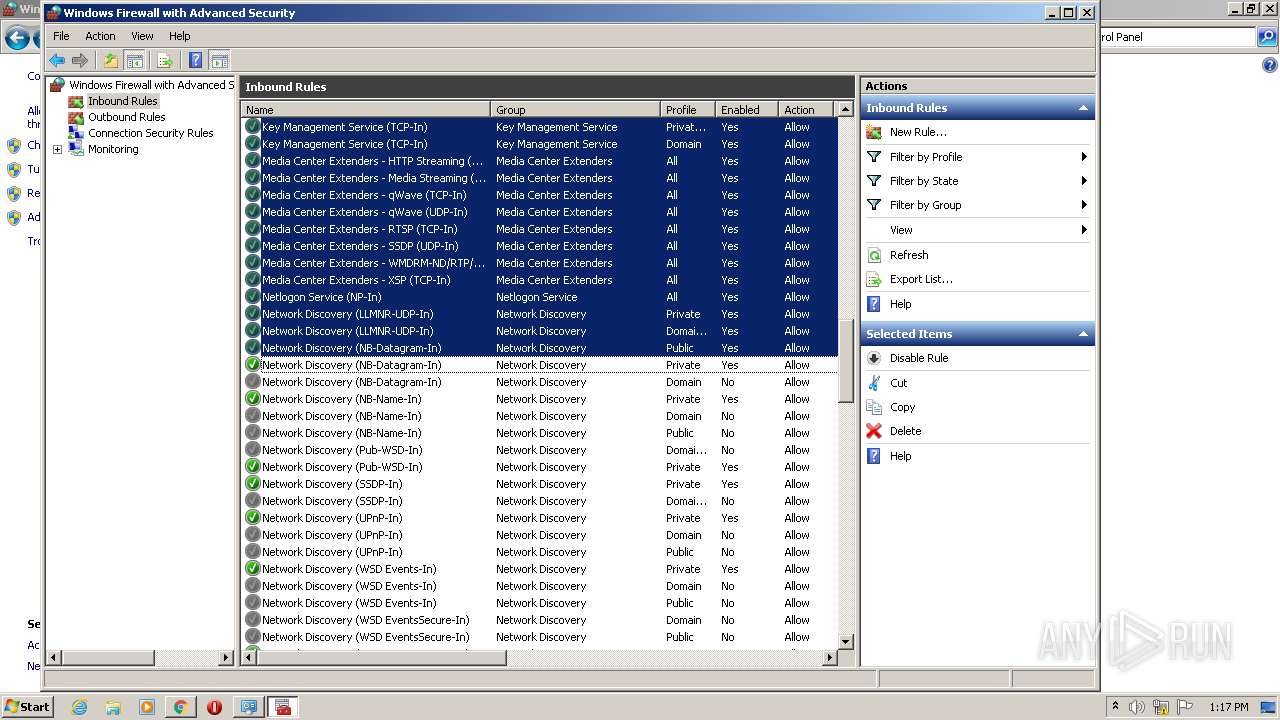Expand the Monitoring tree node
The height and width of the screenshot is (720, 1280).
click(x=57, y=150)
